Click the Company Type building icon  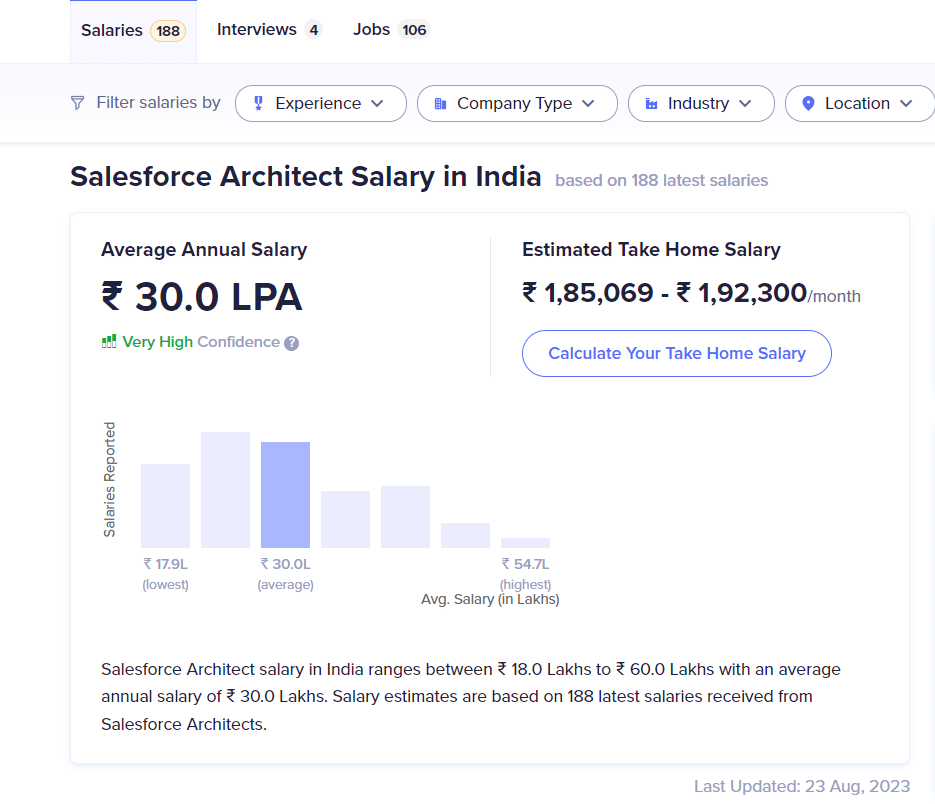tap(441, 102)
